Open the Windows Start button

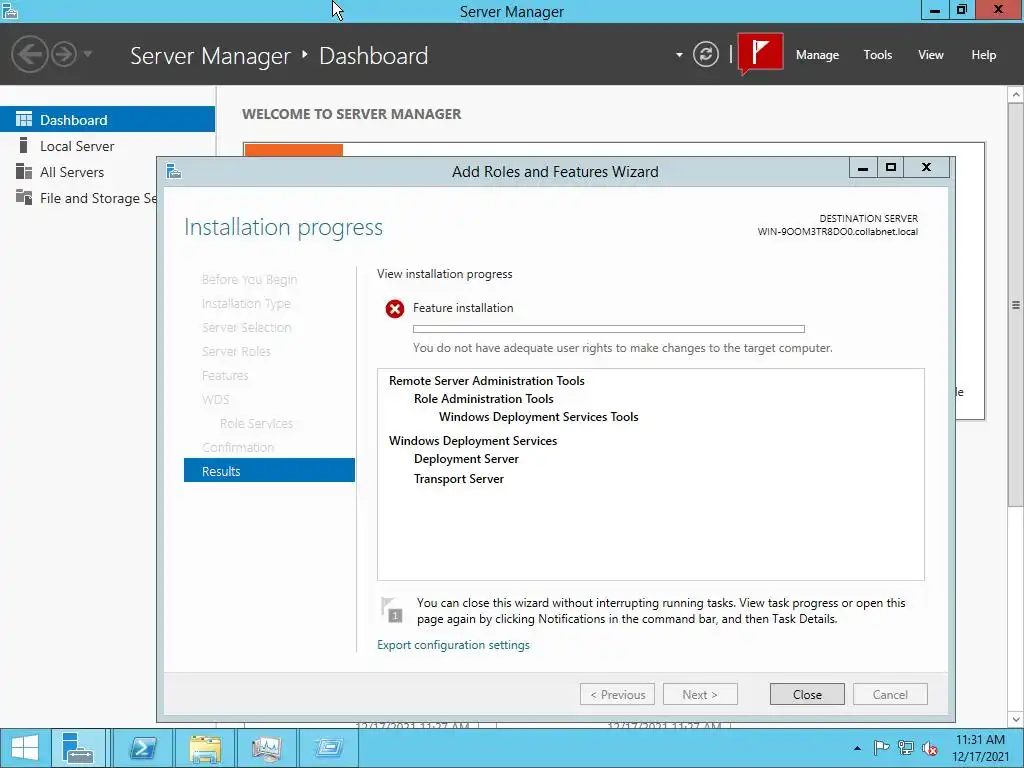[x=25, y=748]
